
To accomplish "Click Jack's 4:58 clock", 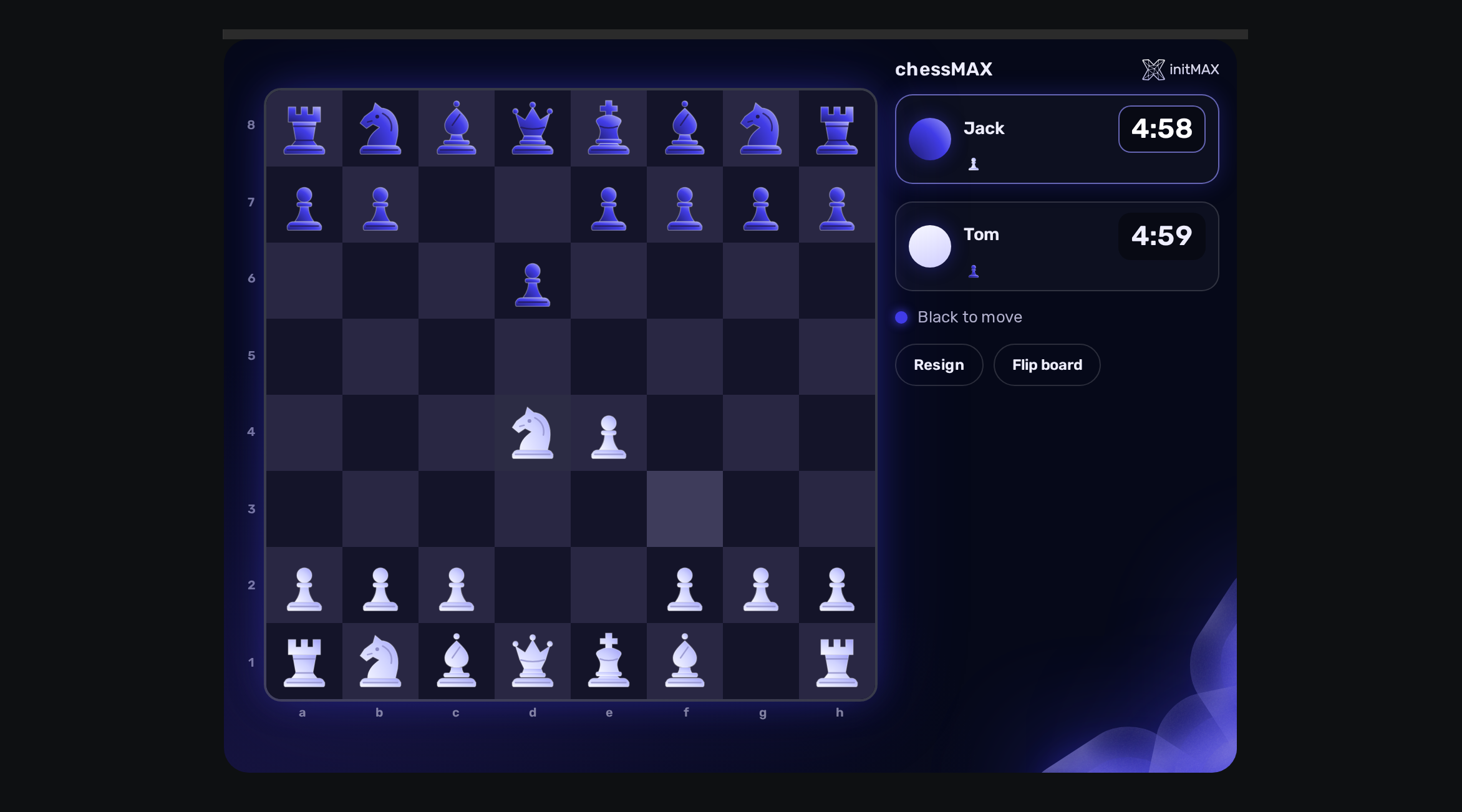I will [1161, 129].
